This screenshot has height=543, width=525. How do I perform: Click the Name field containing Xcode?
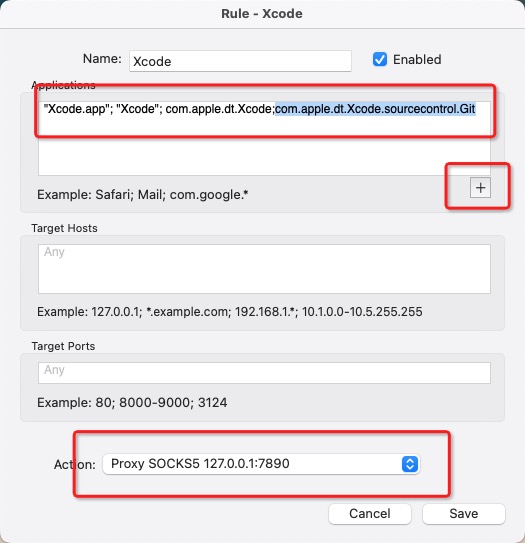240,61
